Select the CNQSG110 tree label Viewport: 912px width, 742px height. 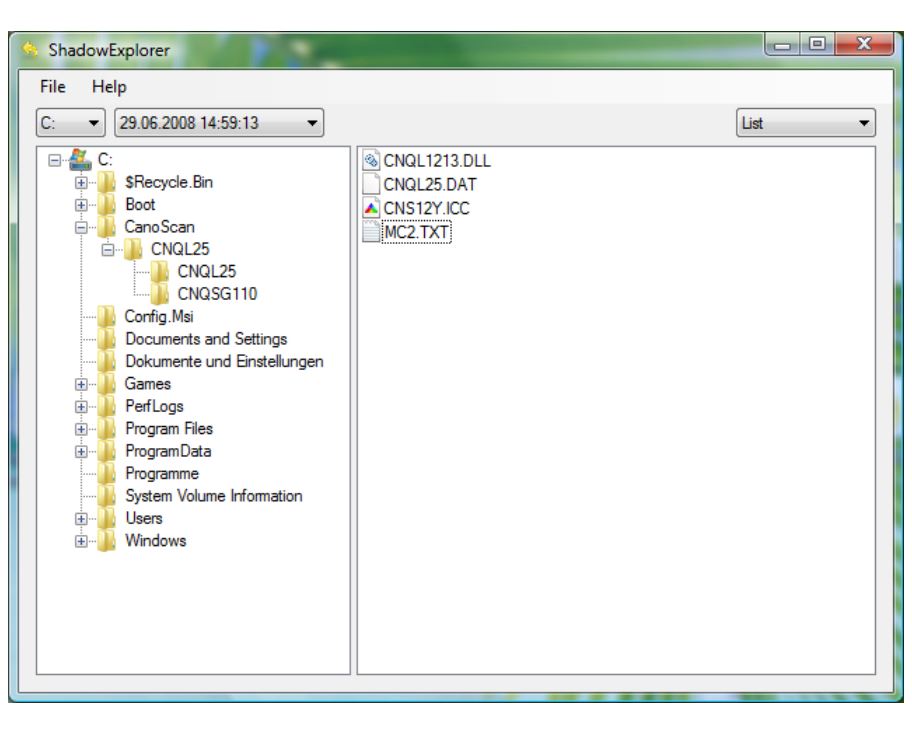[x=217, y=294]
